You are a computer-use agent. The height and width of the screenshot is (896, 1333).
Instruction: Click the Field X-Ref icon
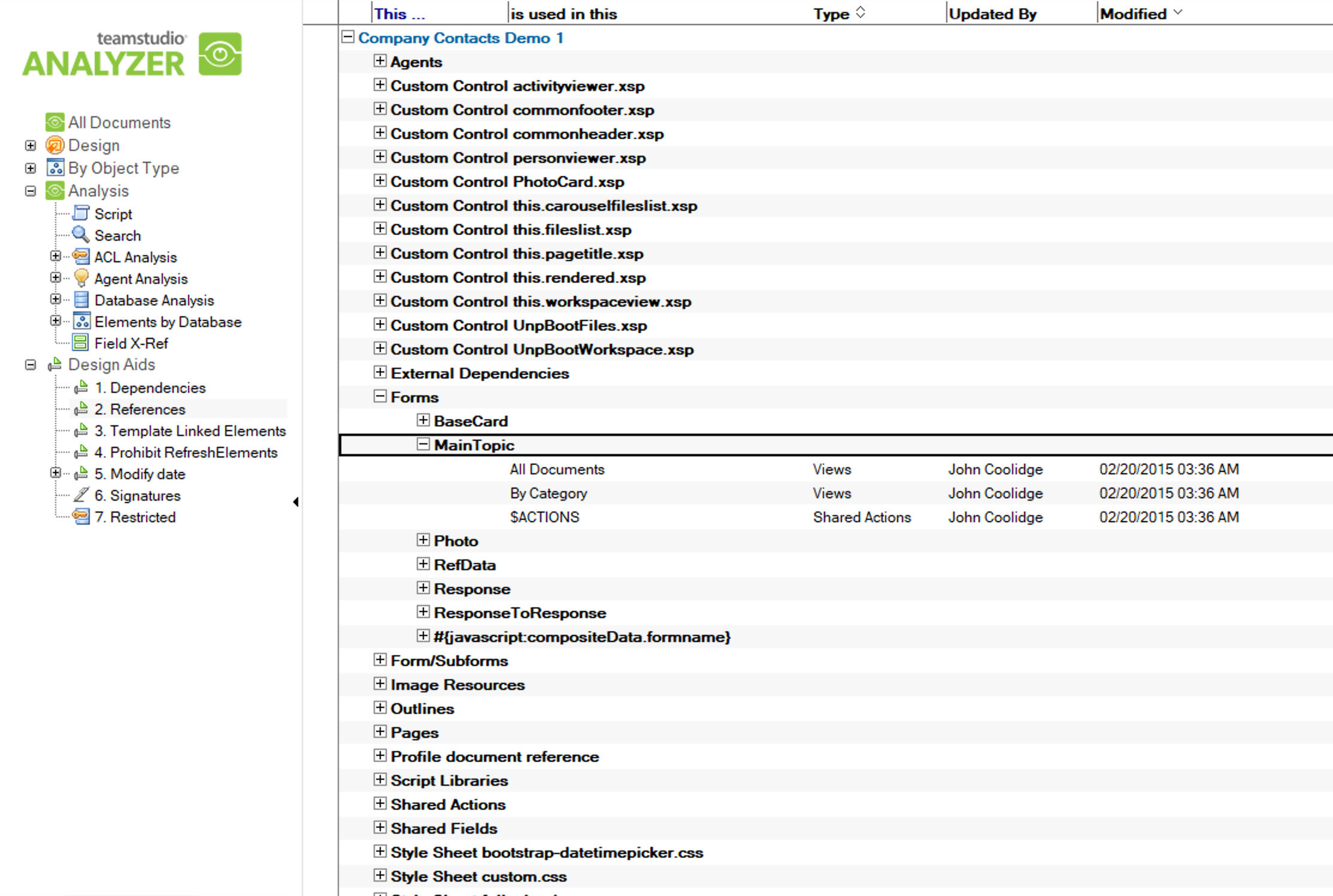click(81, 343)
